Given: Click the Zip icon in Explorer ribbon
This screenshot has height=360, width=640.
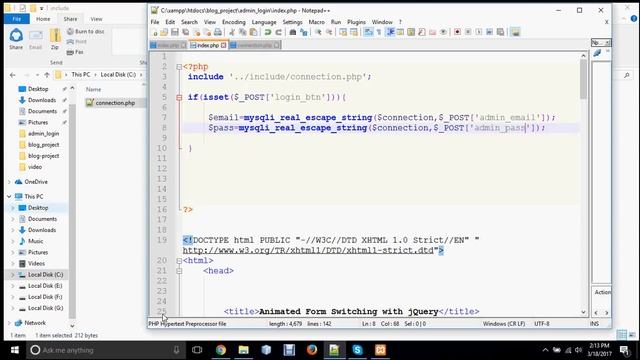Looking at the screenshot, I should 55,39.
